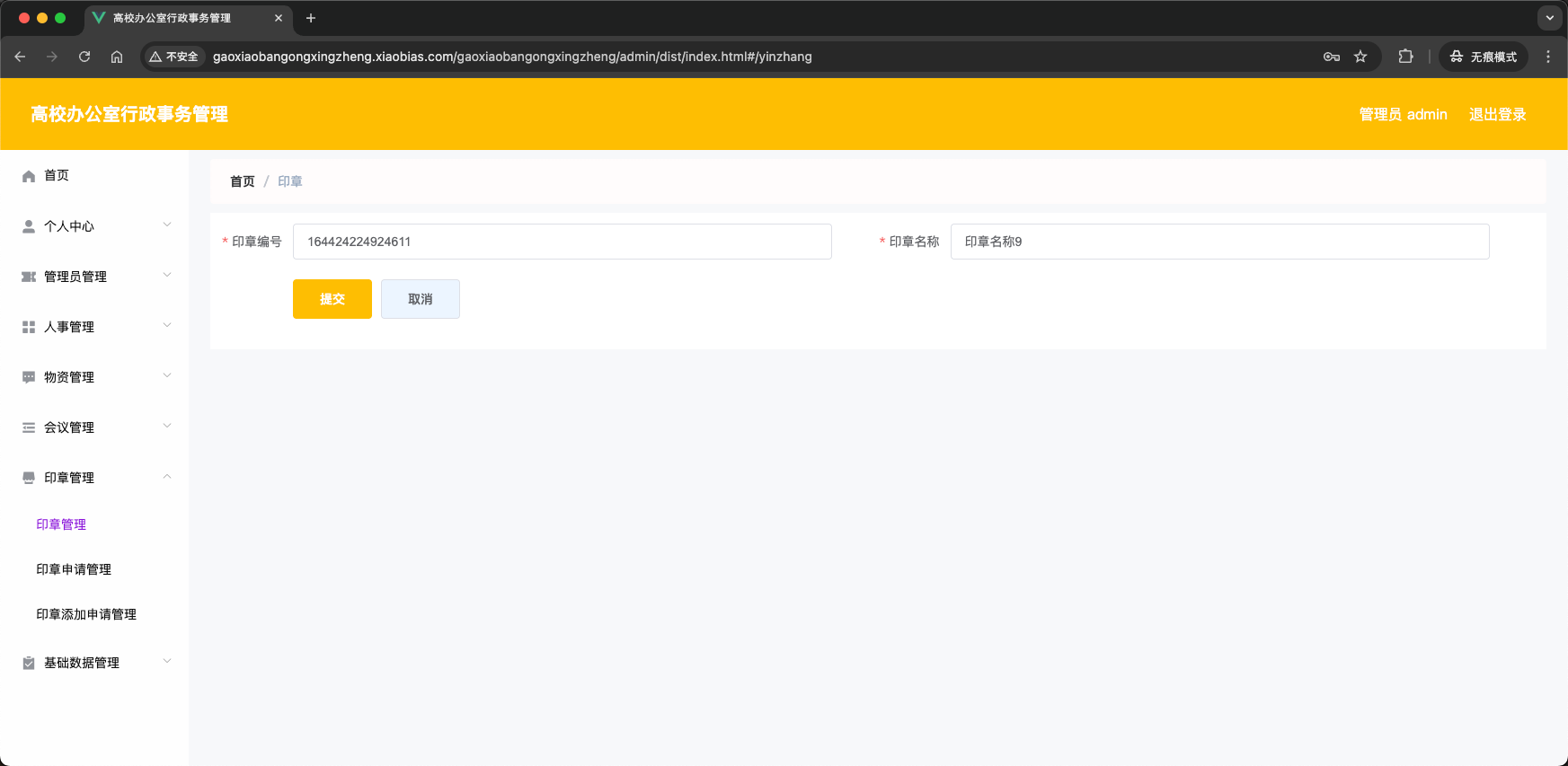Click the home icon beside 首页 in sidebar
Image resolution: width=1568 pixels, height=766 pixels.
(29, 176)
